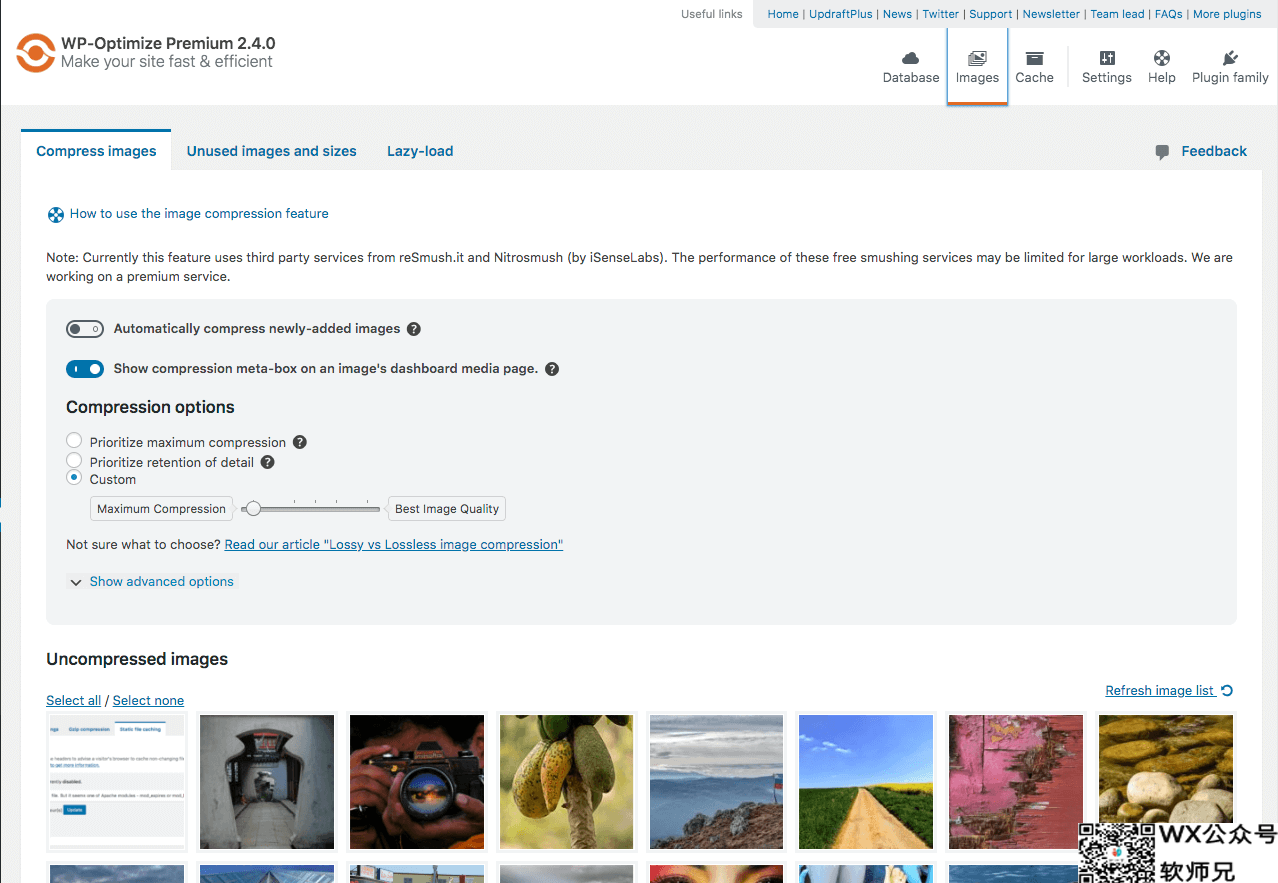Switch to Unused images and sizes tab

271,151
